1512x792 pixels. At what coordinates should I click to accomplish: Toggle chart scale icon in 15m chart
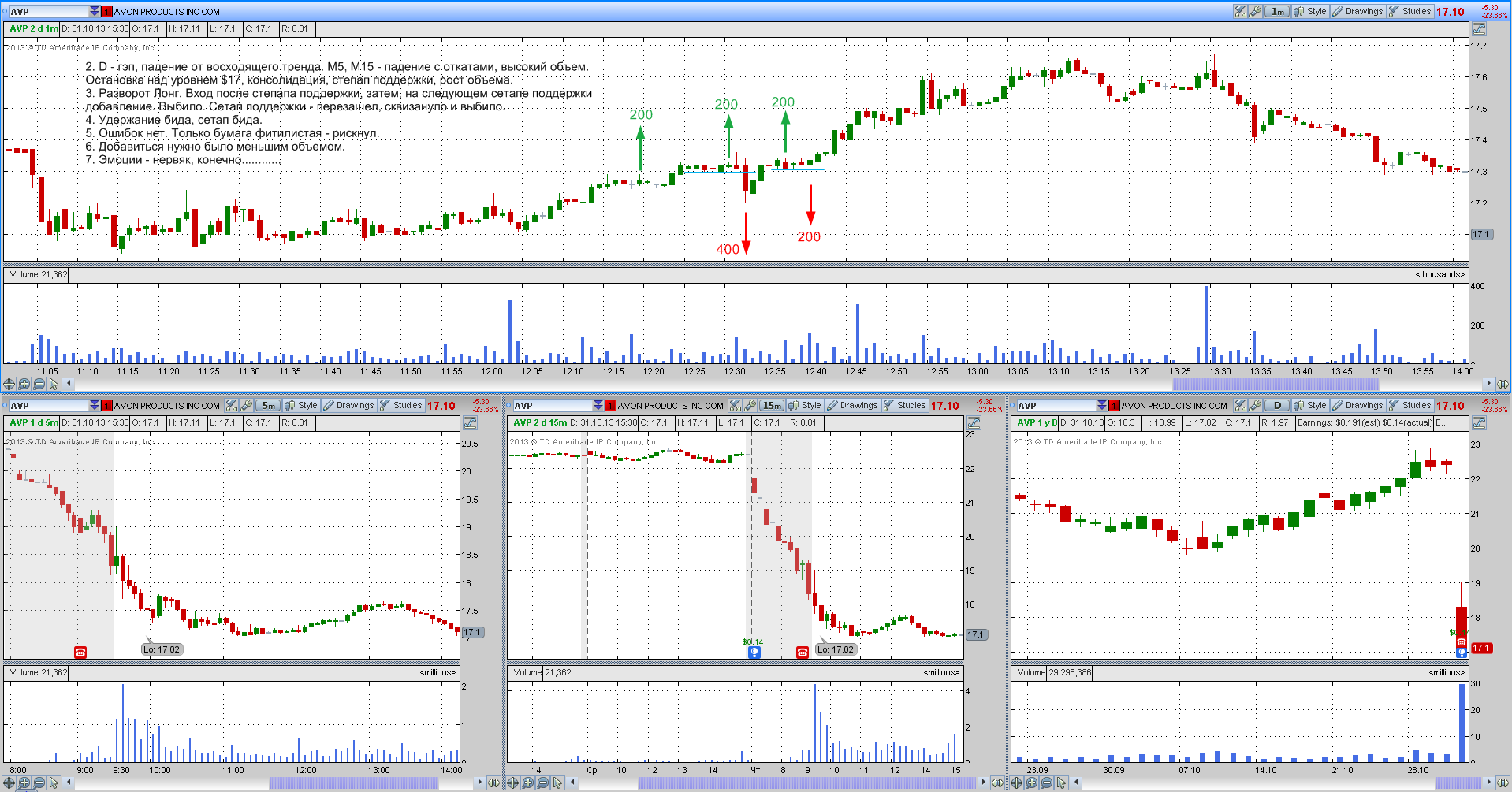tap(974, 422)
